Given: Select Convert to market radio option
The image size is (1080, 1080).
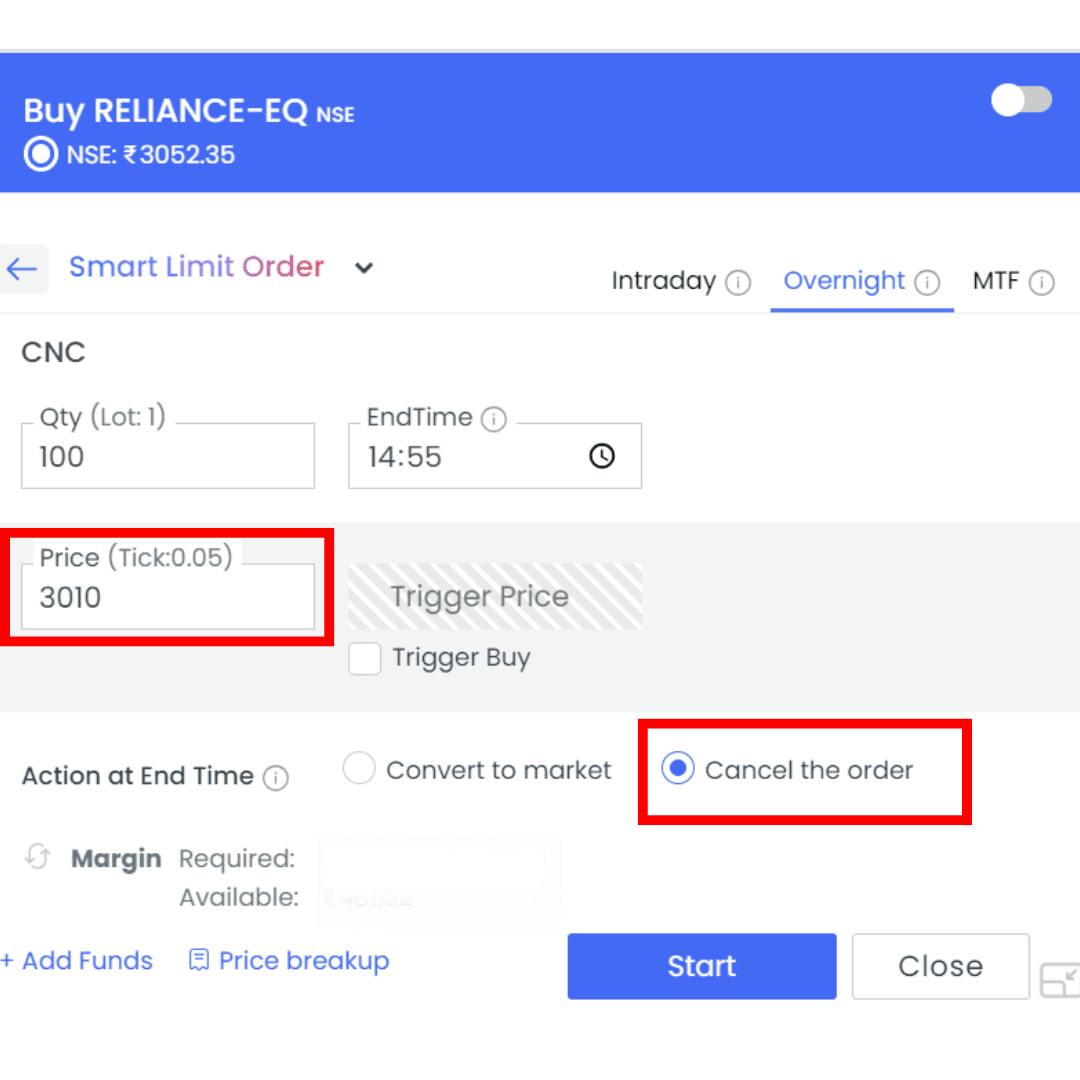Looking at the screenshot, I should [359, 769].
